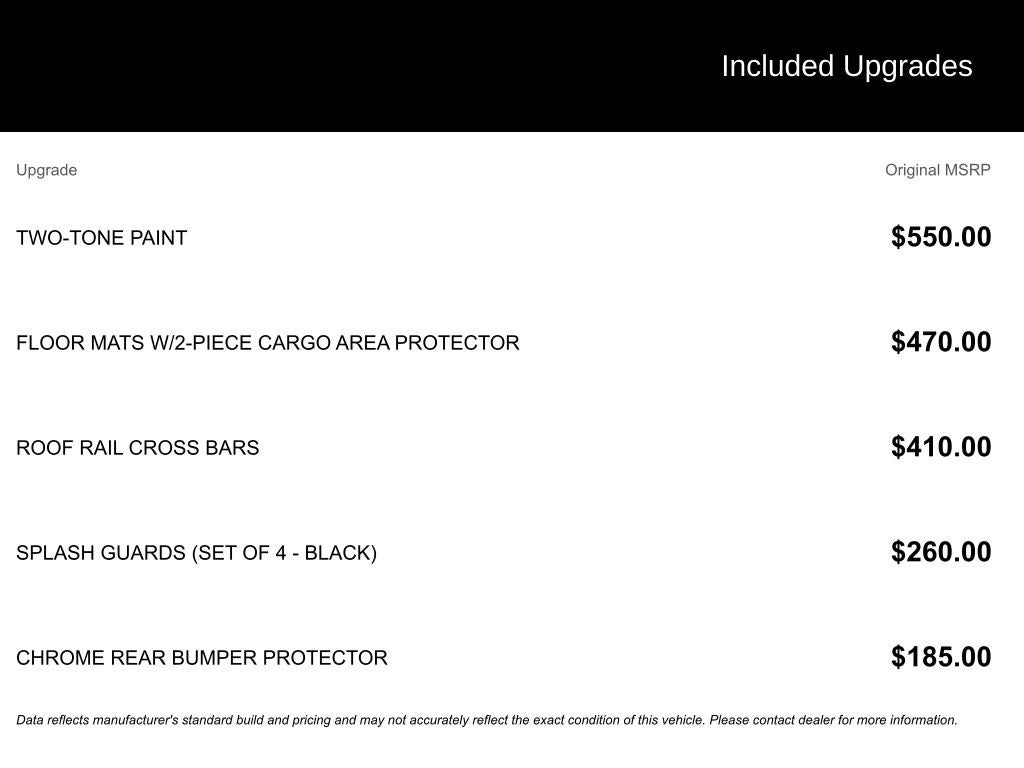Click the black header banner

point(512,65)
